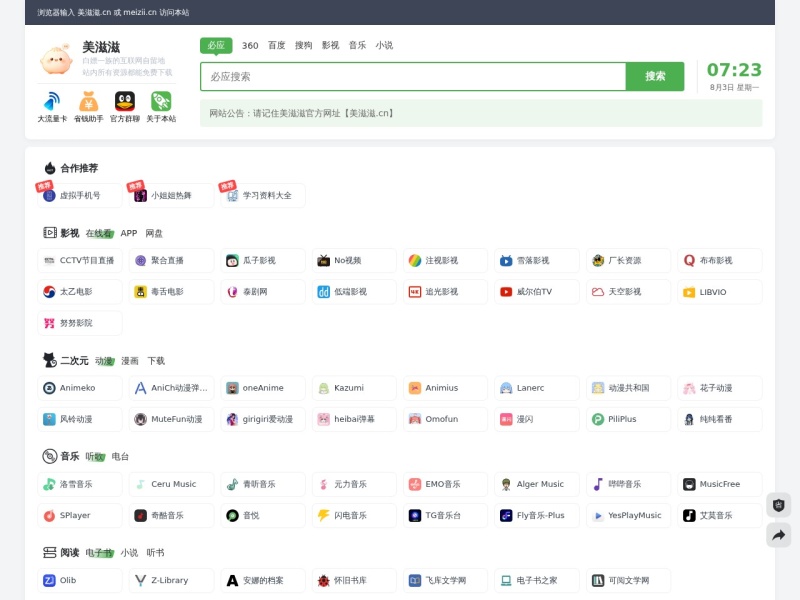Open YesPlayMusic site card
Image resolution: width=800 pixels, height=600 pixels.
628,515
